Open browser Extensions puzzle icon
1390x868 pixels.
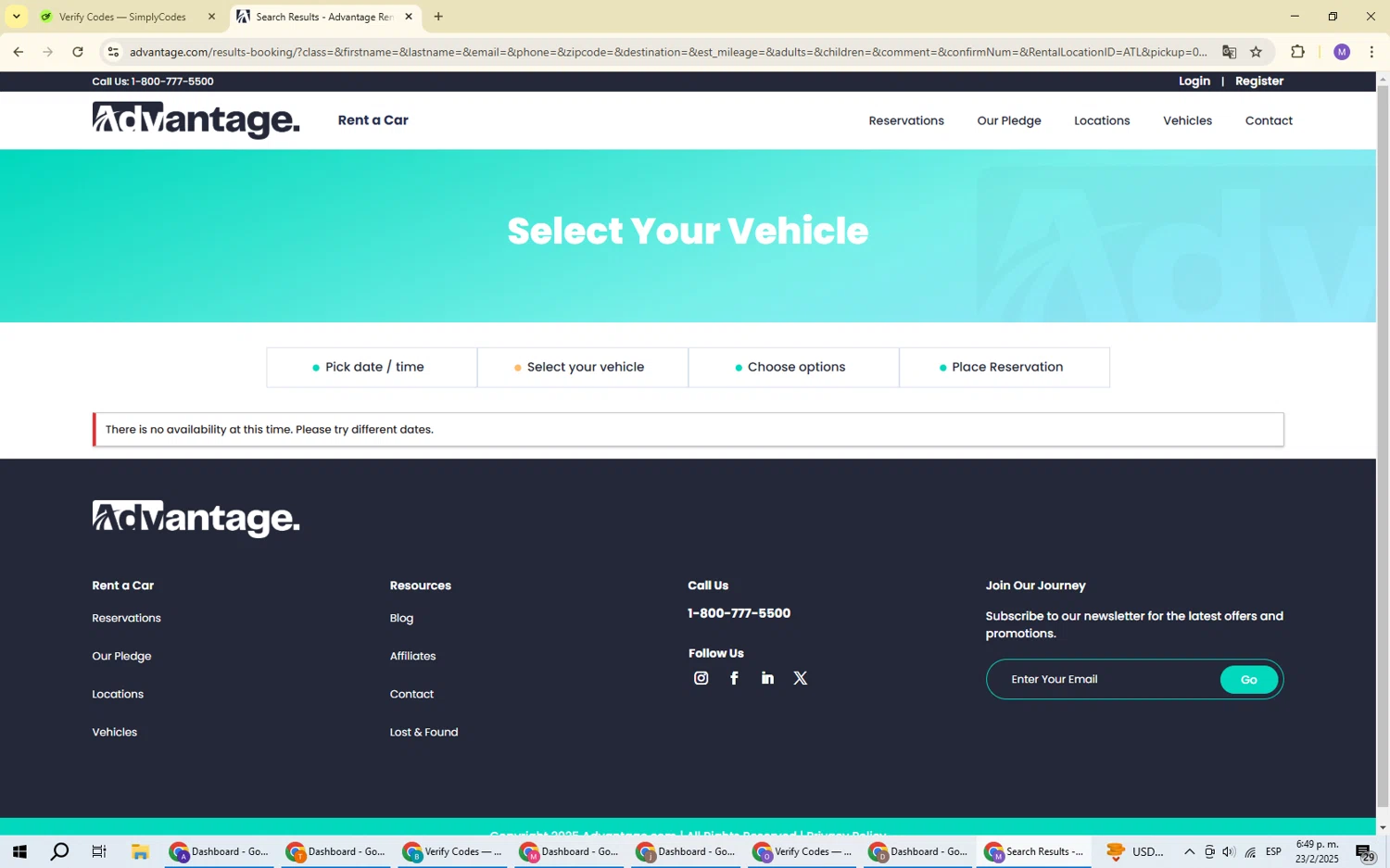coord(1297,52)
